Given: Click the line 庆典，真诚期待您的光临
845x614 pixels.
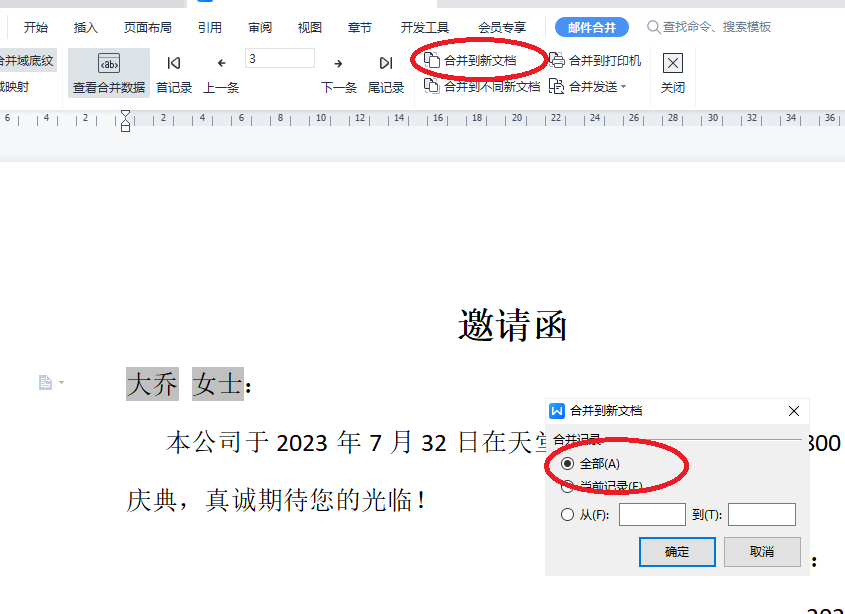Looking at the screenshot, I should pos(276,501).
